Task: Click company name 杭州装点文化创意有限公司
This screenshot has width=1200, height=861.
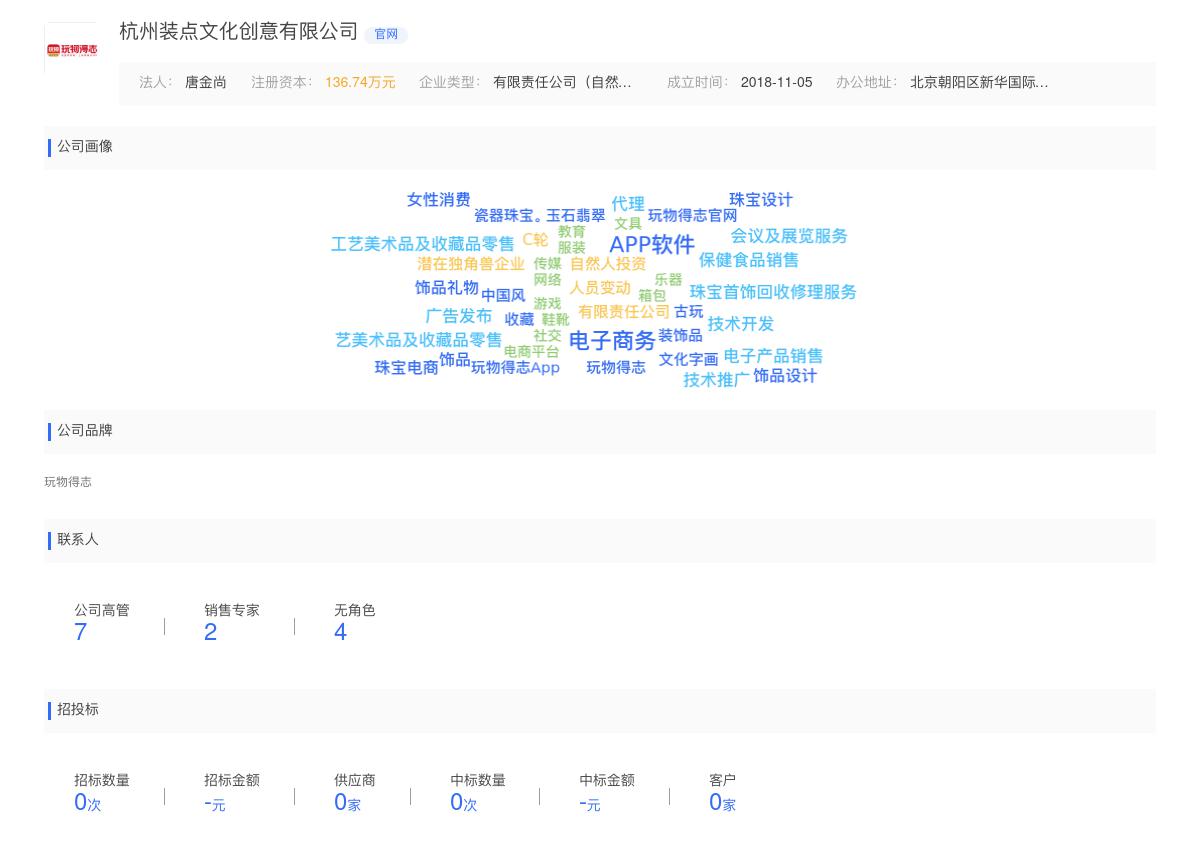Action: (239, 32)
